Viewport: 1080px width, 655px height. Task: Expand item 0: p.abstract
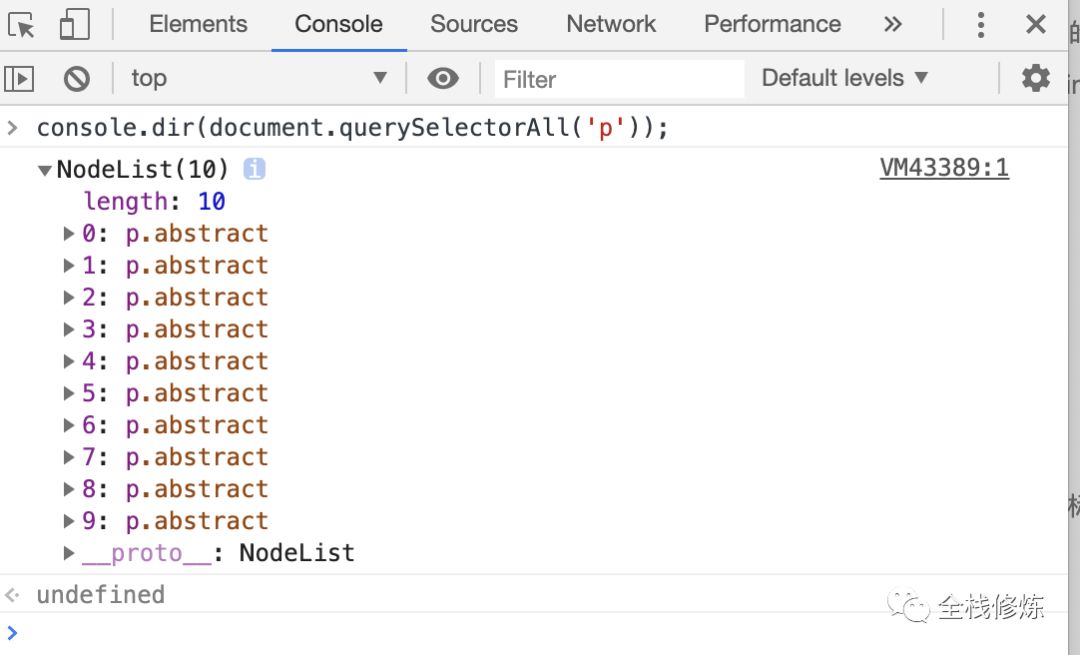(69, 234)
